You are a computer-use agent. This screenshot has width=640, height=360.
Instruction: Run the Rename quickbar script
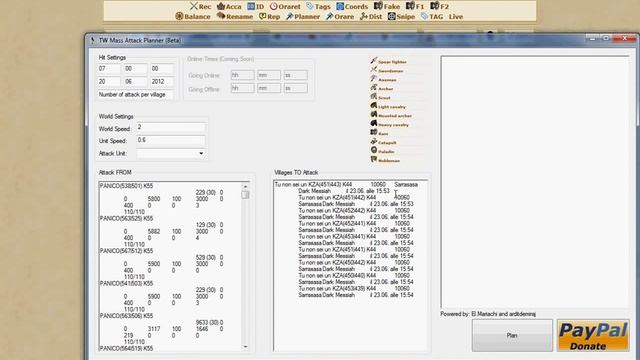tap(235, 16)
